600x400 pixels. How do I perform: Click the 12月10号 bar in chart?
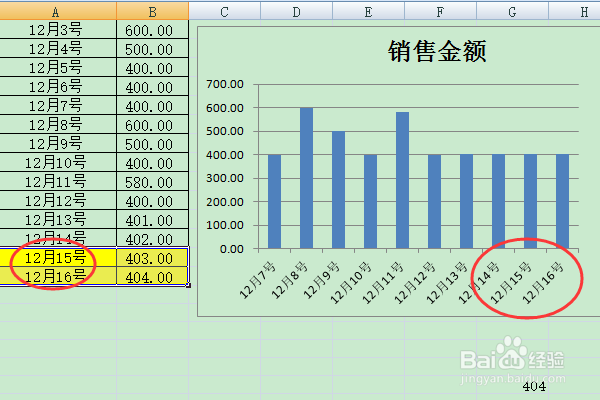click(x=370, y=202)
